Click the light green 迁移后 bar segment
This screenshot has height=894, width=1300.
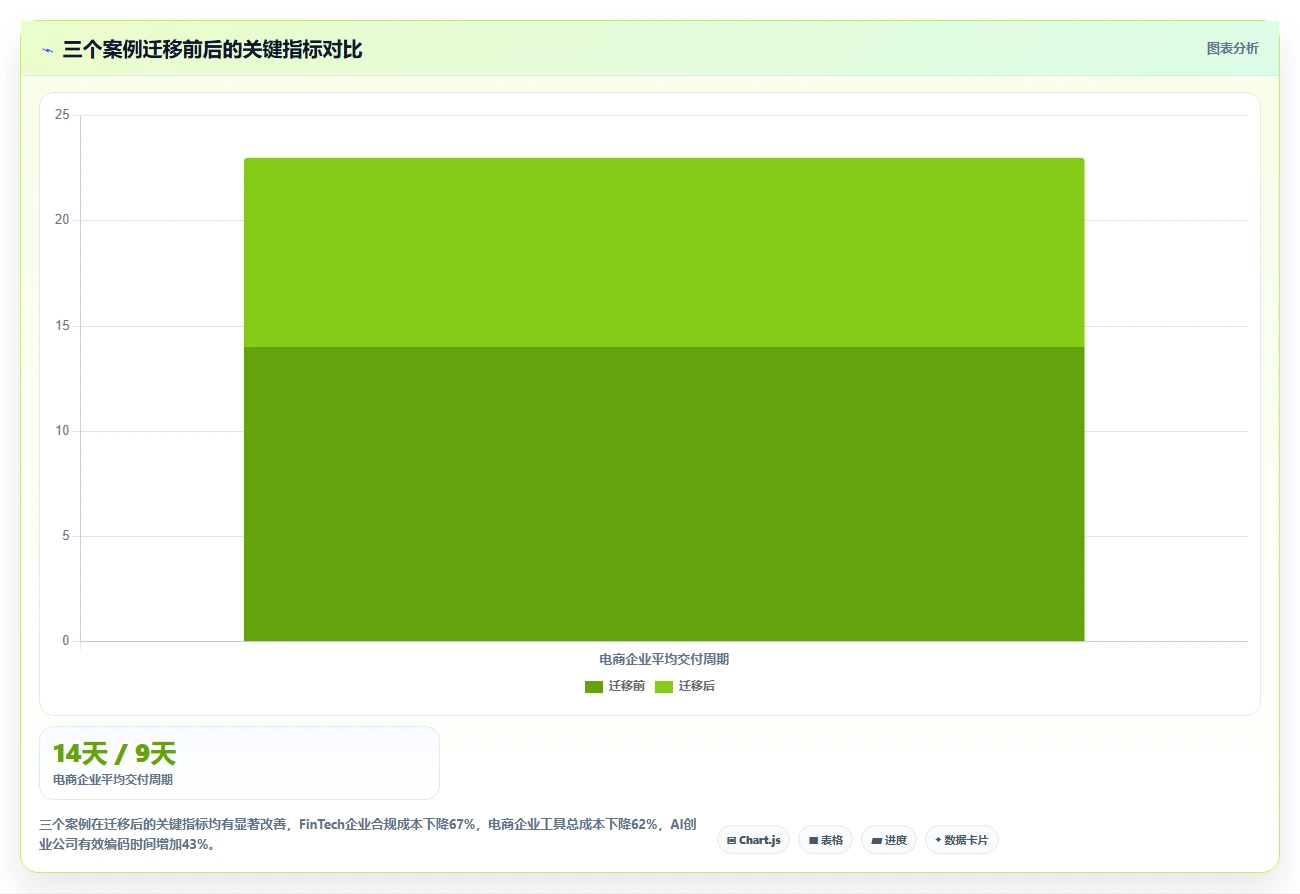click(x=664, y=252)
